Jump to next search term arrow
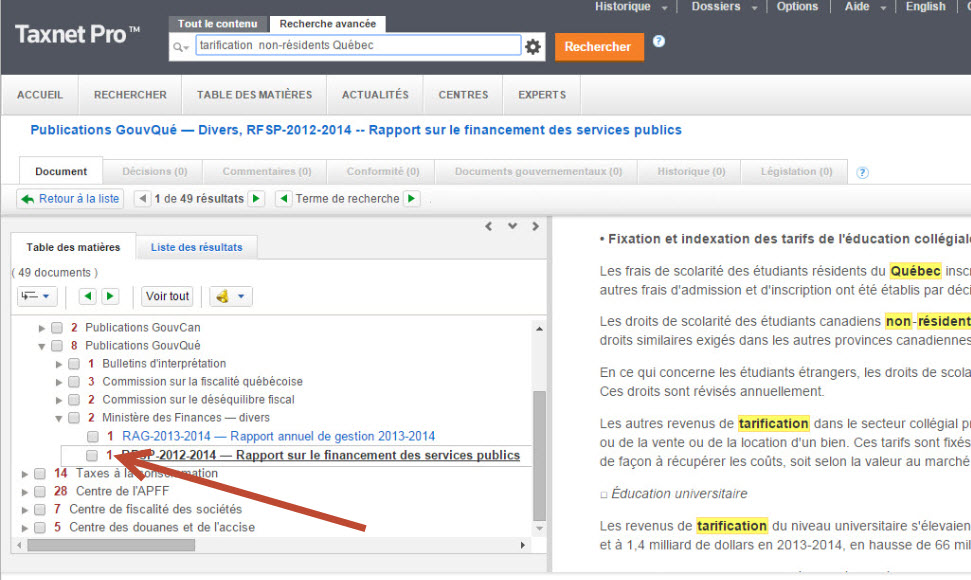 point(412,199)
